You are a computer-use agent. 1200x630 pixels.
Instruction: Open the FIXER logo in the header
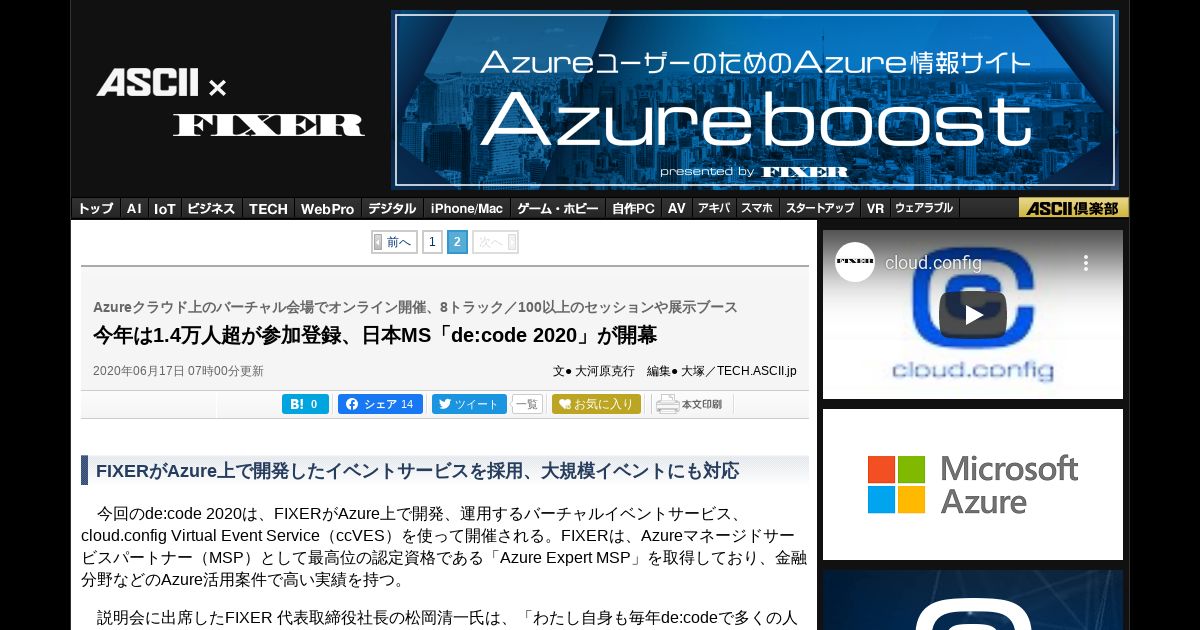[268, 125]
